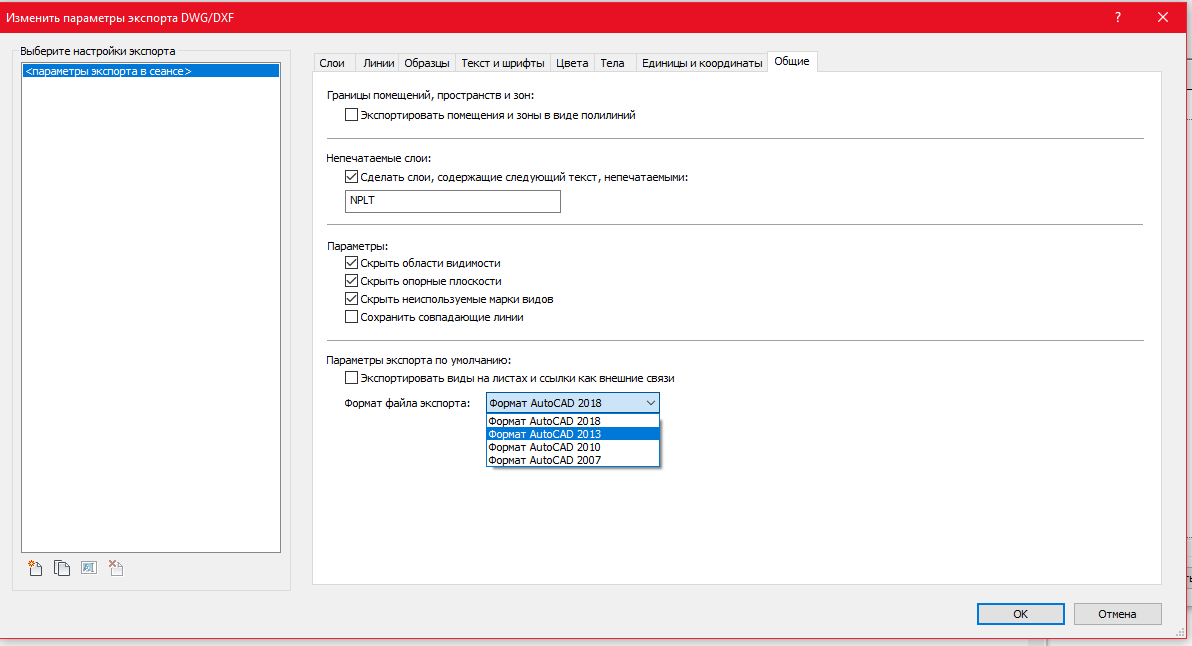This screenshot has height=646, width=1192.
Task: Enable exporting rooms and zones as polylines
Action: coord(351,115)
